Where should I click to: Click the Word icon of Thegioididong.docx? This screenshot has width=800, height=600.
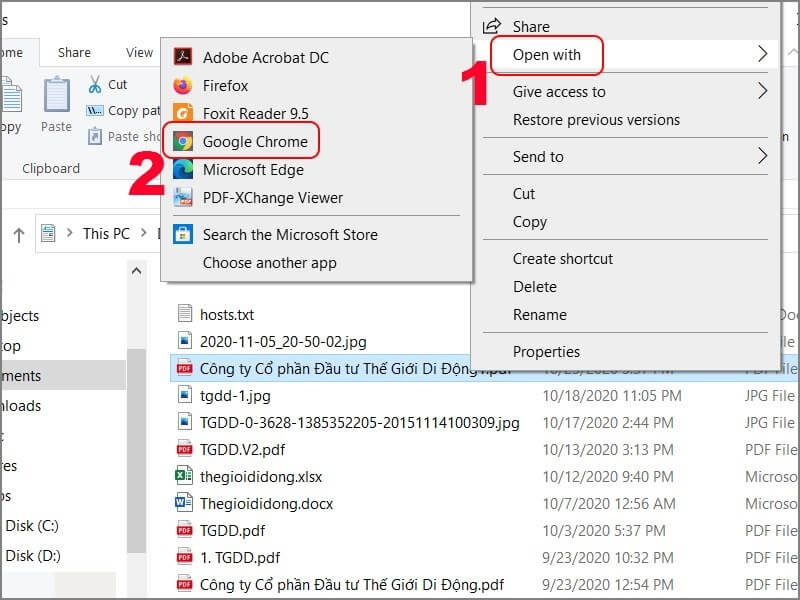[x=184, y=503]
